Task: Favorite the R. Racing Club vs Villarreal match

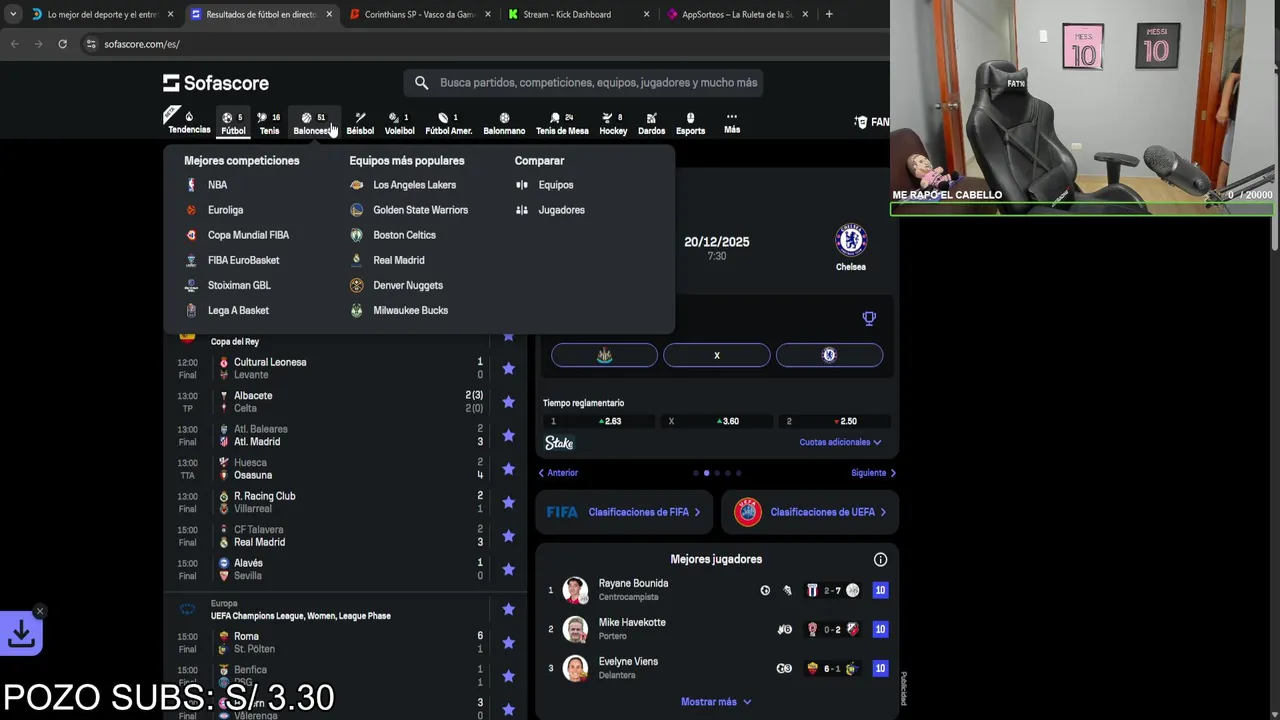Action: [508, 502]
